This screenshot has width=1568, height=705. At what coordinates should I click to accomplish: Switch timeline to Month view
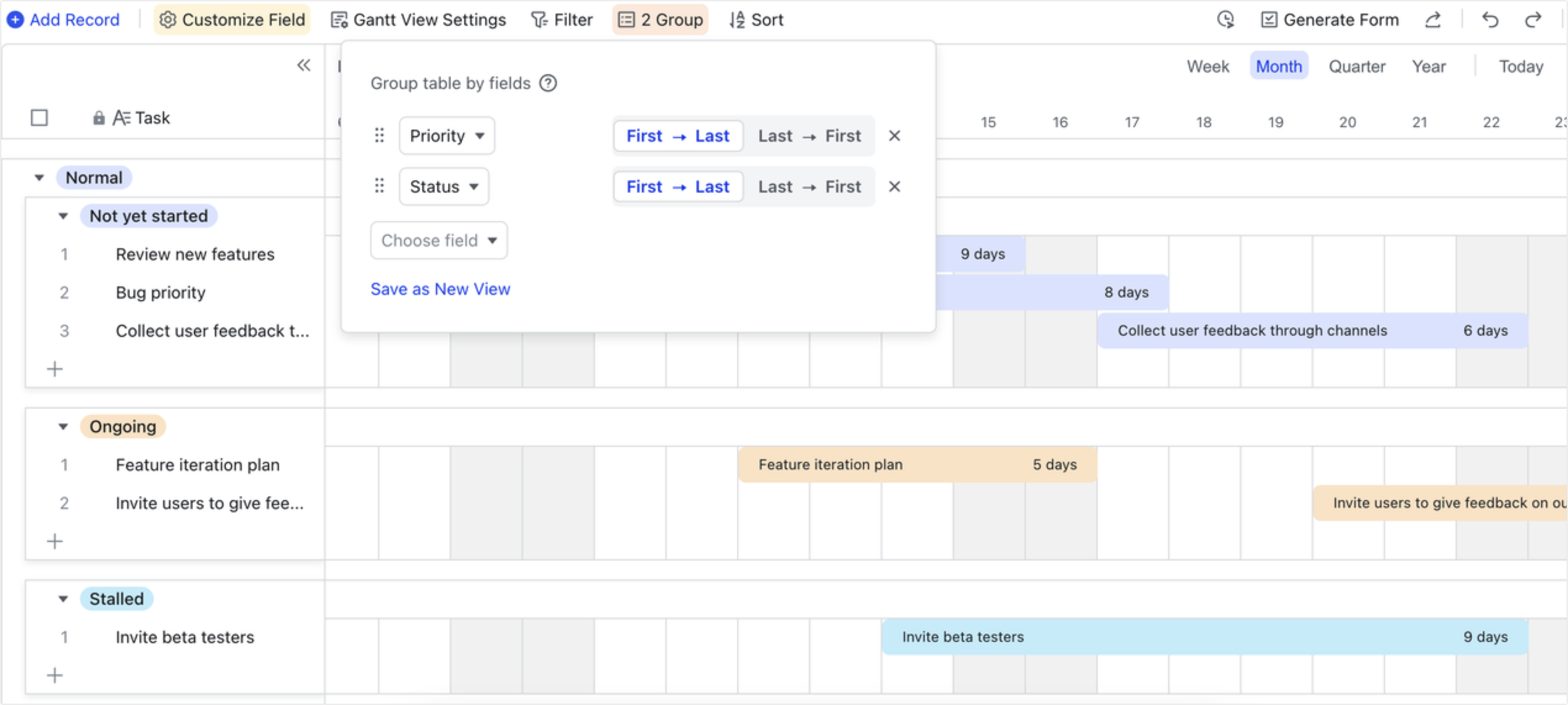coord(1279,66)
